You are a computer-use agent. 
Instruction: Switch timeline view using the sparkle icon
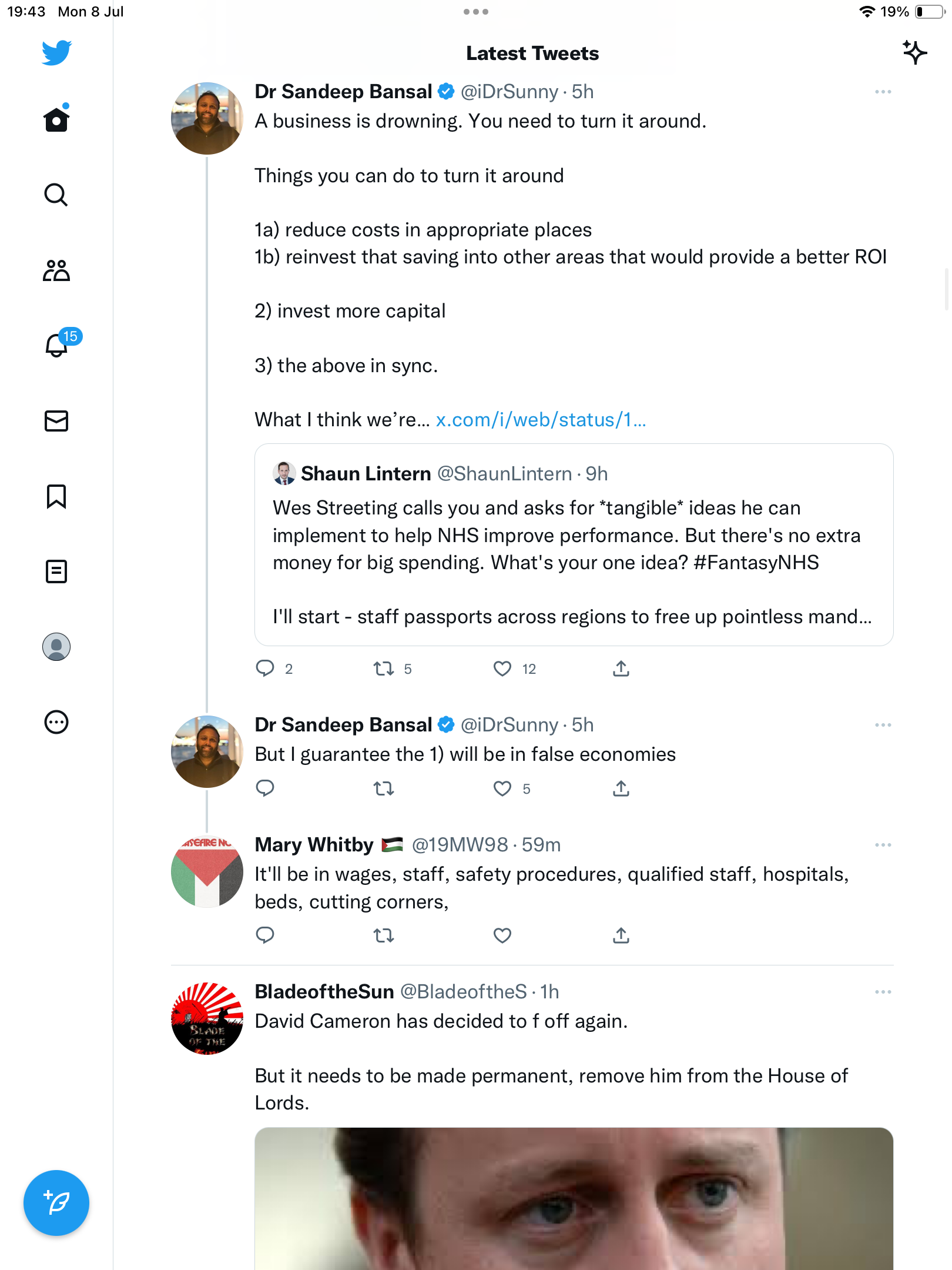coord(914,53)
